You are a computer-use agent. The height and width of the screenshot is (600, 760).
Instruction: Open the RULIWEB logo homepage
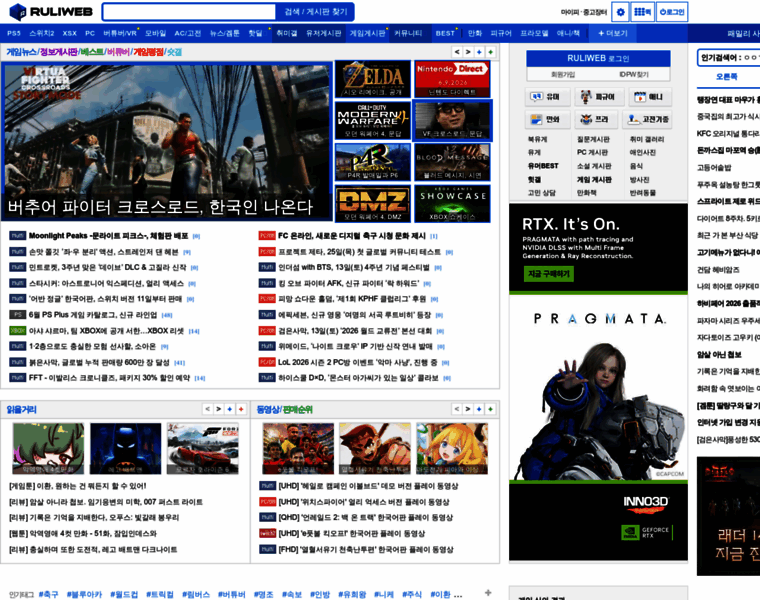click(x=51, y=12)
